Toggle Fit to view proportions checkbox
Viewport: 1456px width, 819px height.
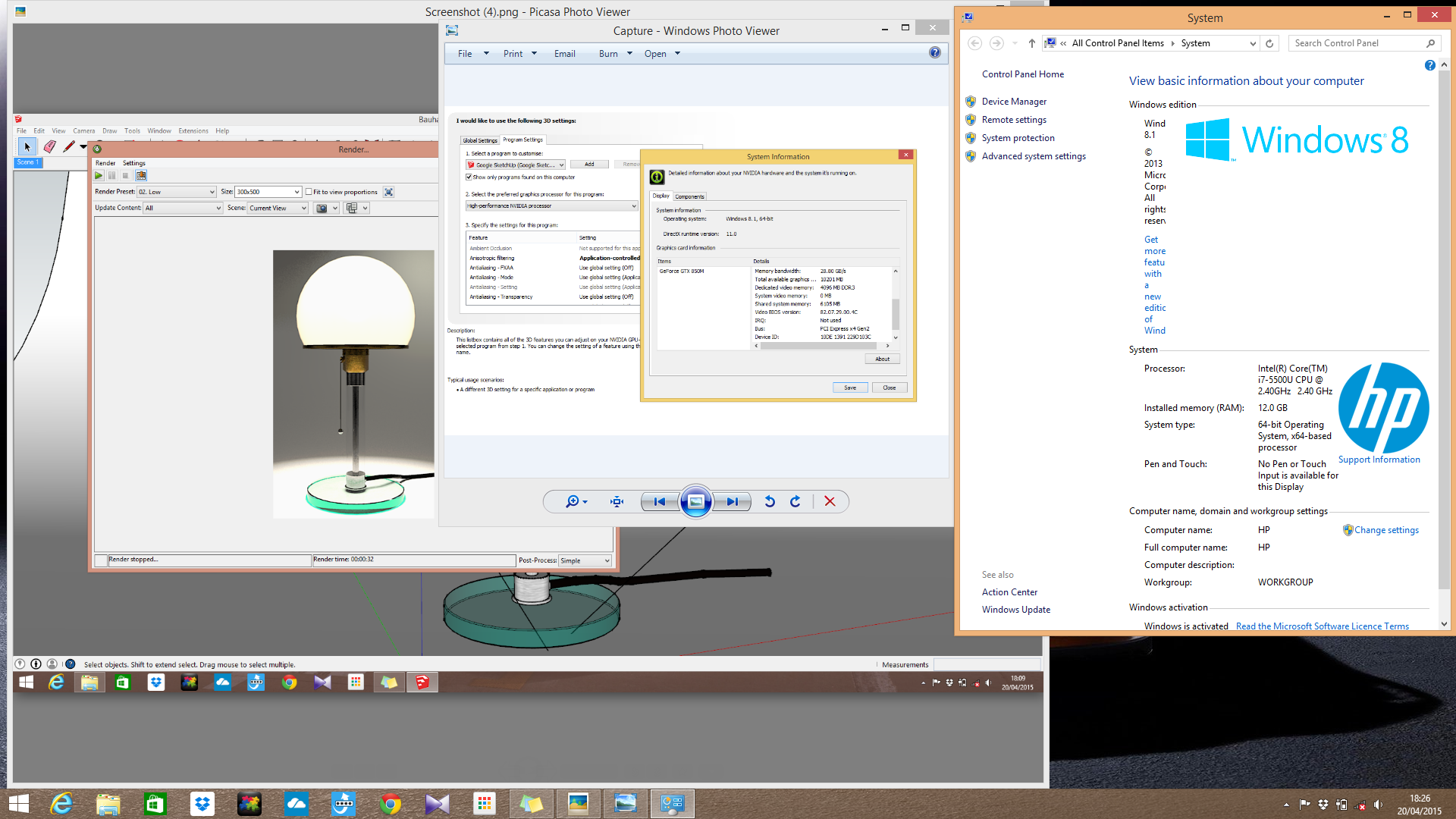coord(309,192)
